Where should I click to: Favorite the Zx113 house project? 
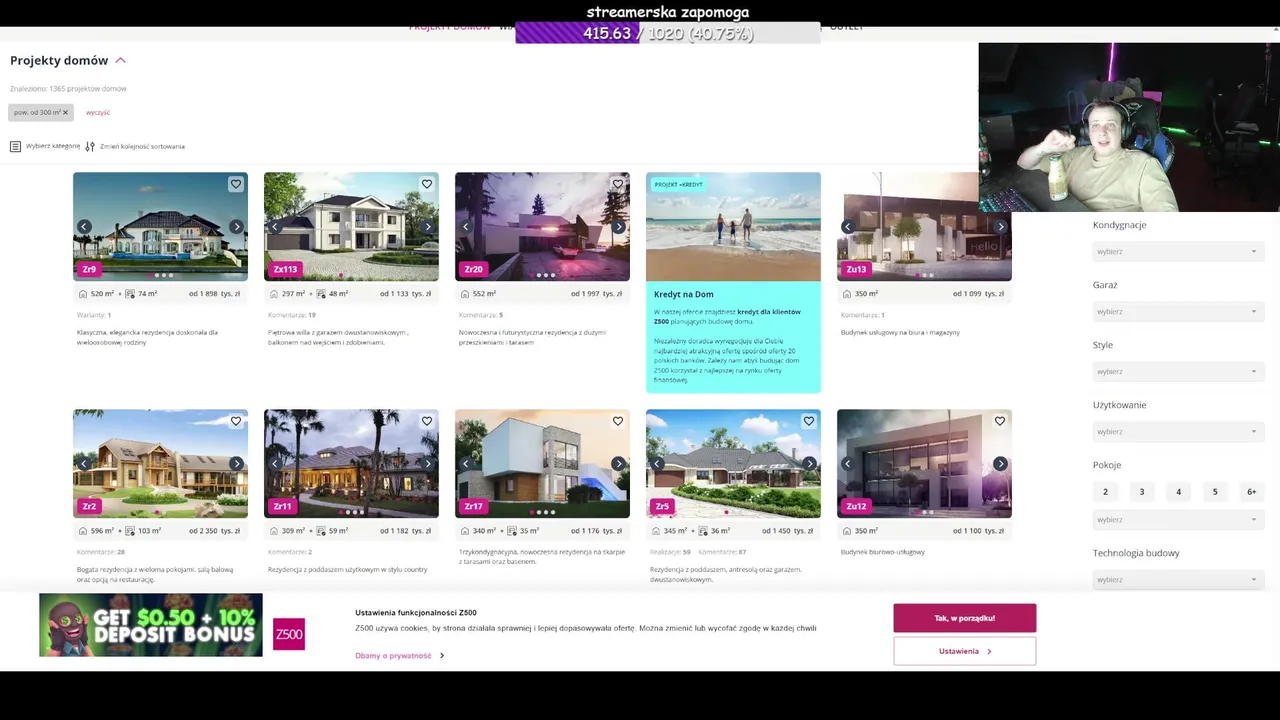(x=427, y=184)
